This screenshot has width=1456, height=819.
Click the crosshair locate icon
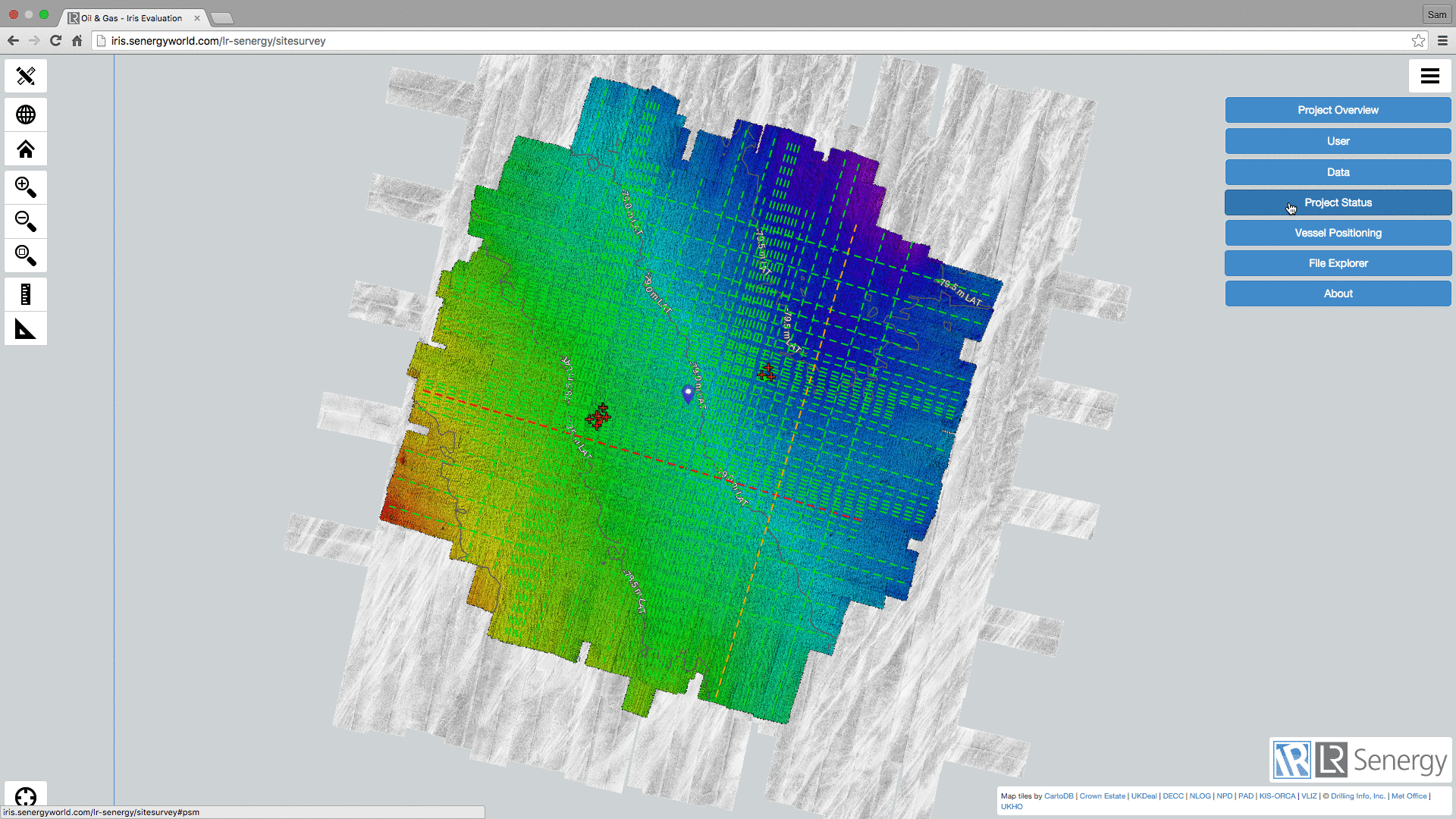pos(26,796)
